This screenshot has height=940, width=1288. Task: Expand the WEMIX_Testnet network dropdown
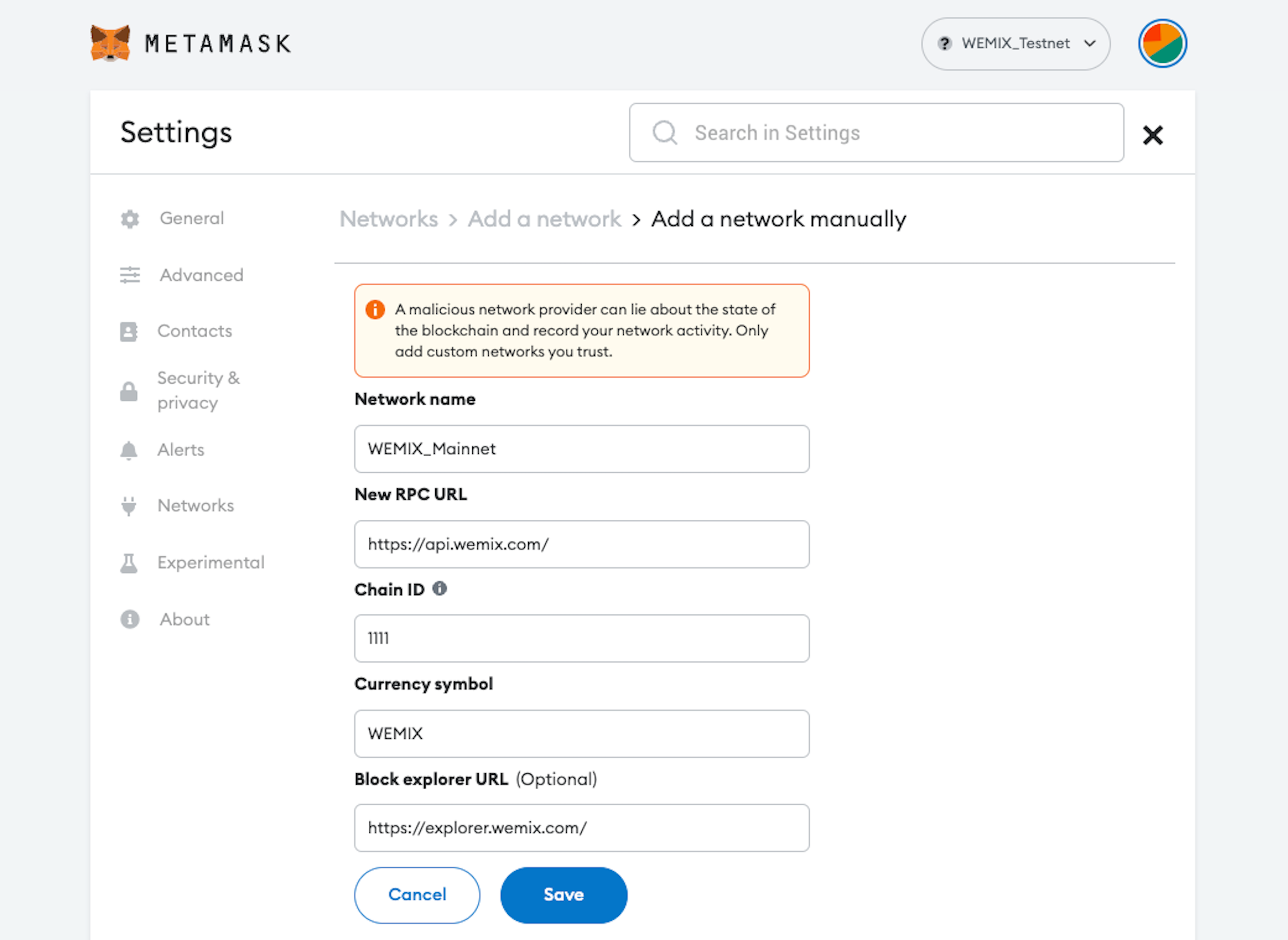pos(1015,44)
